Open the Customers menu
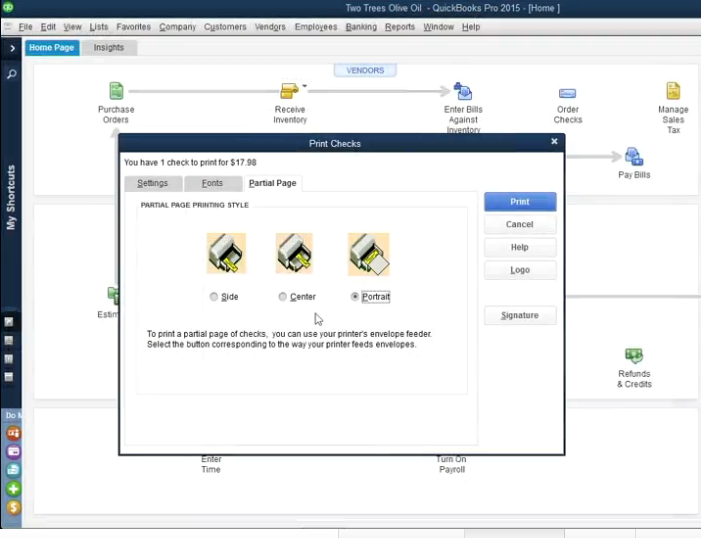The image size is (701, 538). pos(225,27)
